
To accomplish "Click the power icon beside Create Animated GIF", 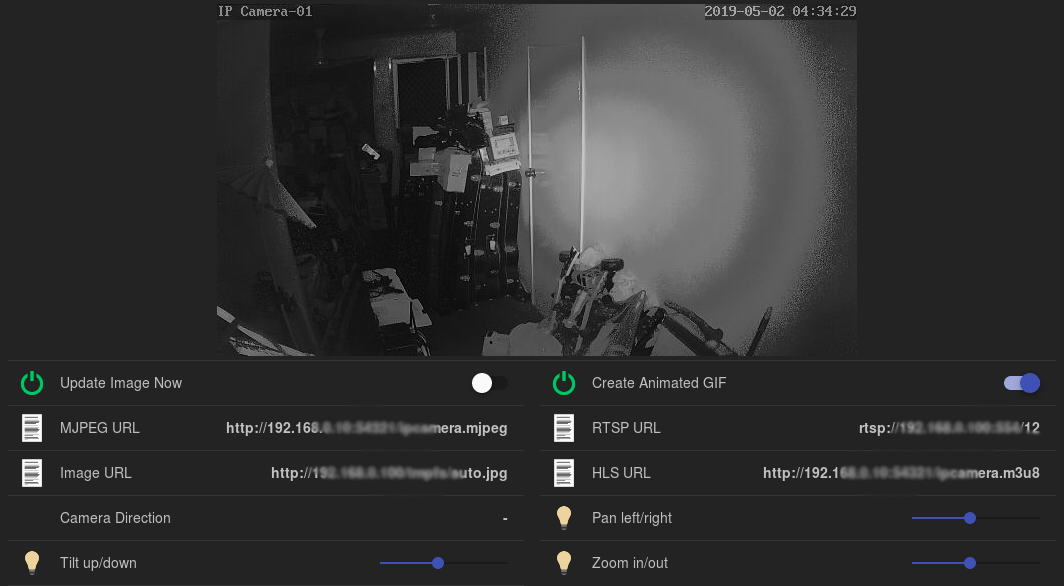I will coord(563,383).
